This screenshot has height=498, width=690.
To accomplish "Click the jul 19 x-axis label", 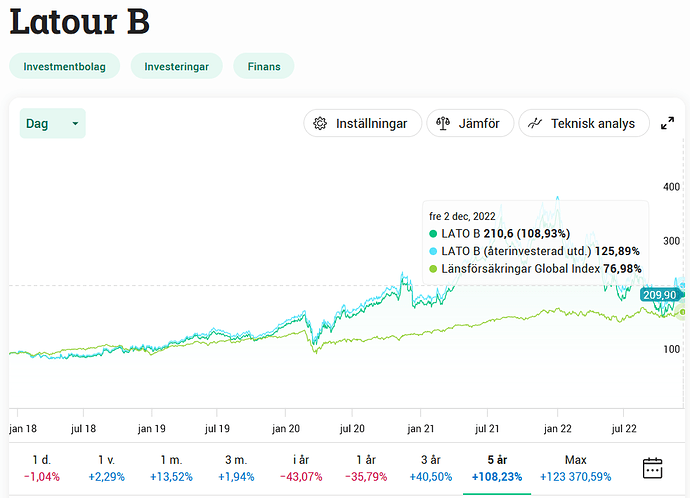I will (217, 428).
